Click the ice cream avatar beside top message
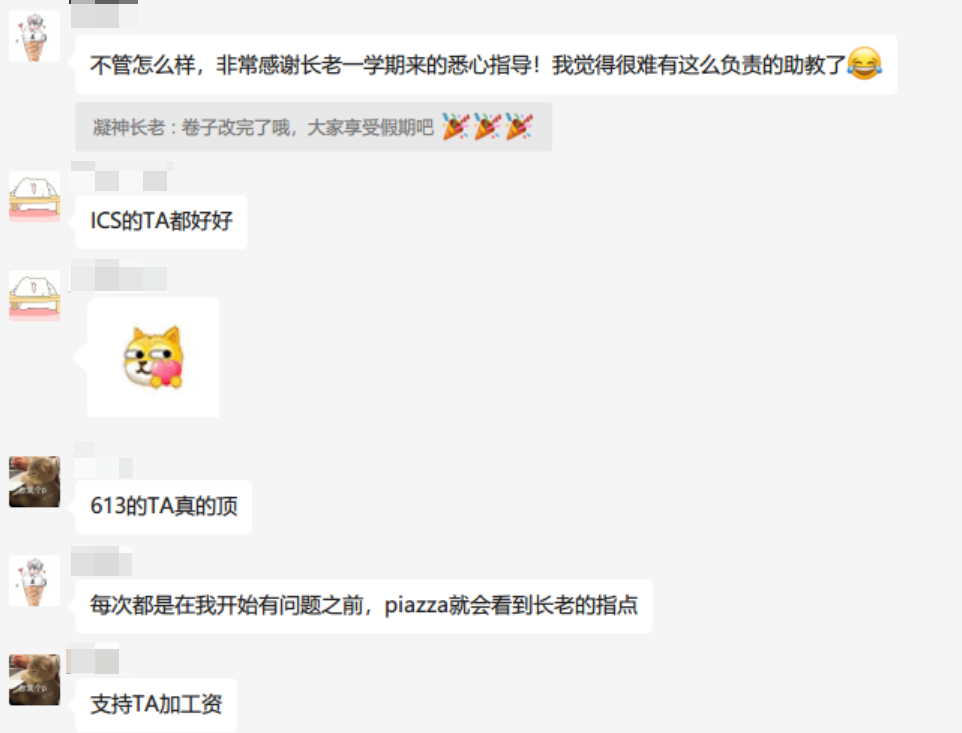This screenshot has width=962, height=733. tap(34, 36)
